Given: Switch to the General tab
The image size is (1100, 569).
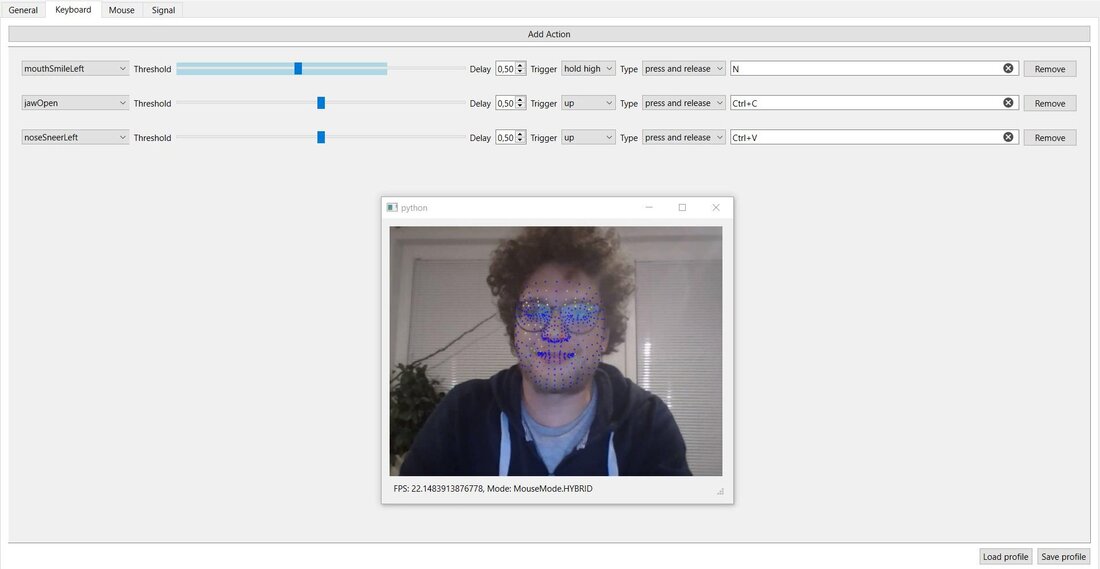Looking at the screenshot, I should [23, 10].
